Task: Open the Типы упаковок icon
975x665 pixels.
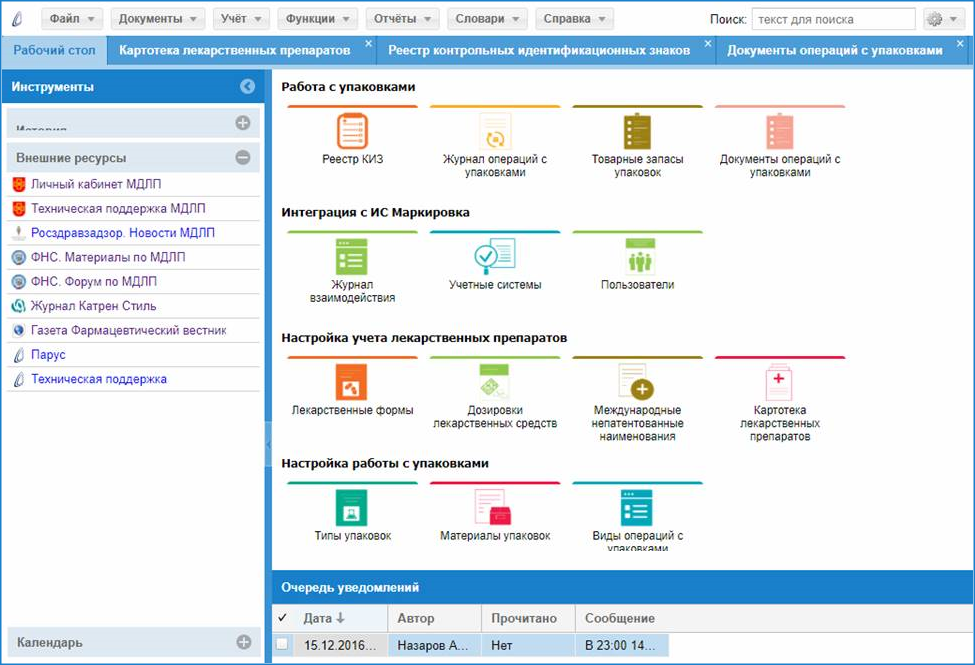Action: [352, 507]
